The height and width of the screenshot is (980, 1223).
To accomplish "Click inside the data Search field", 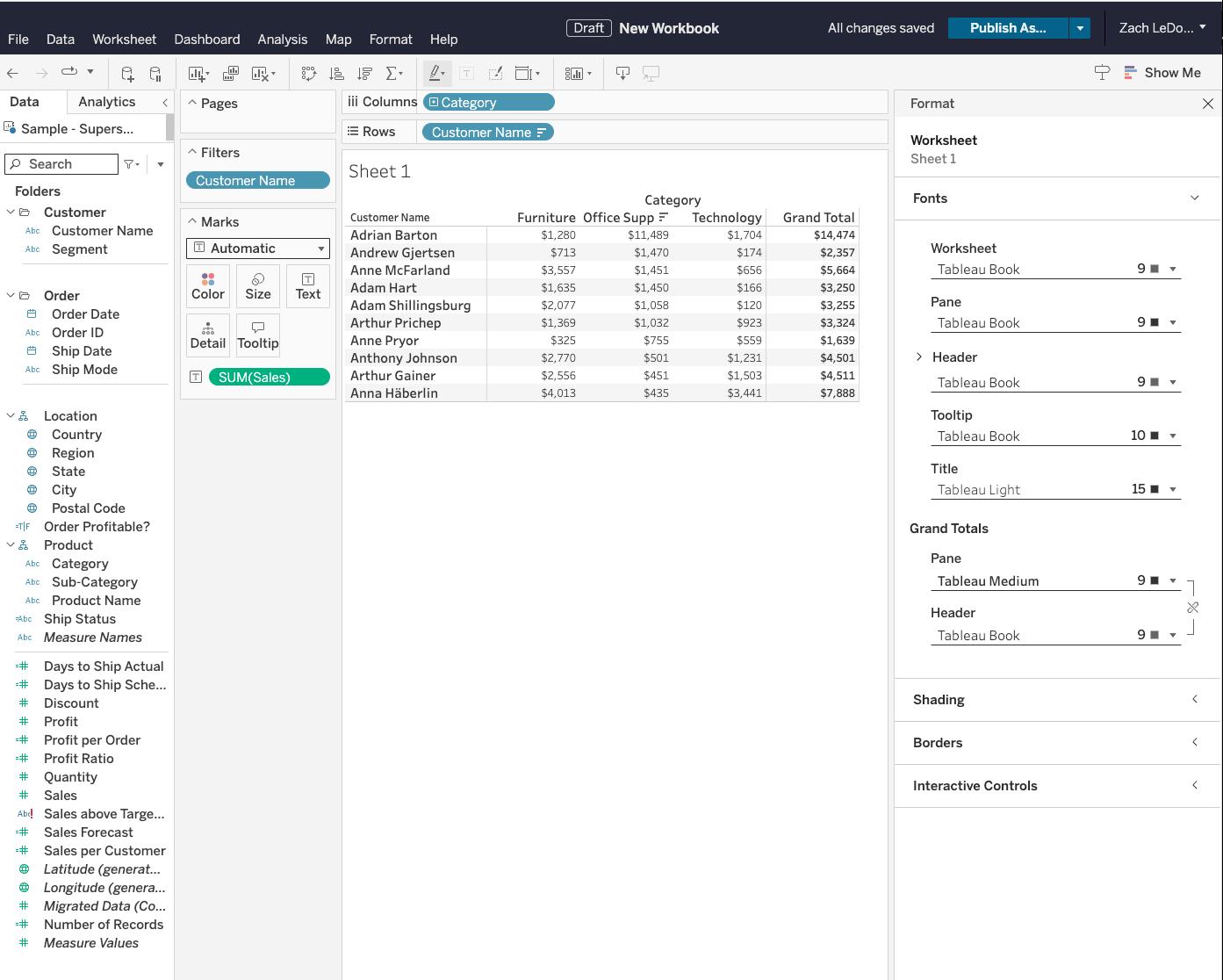I will (x=61, y=164).
